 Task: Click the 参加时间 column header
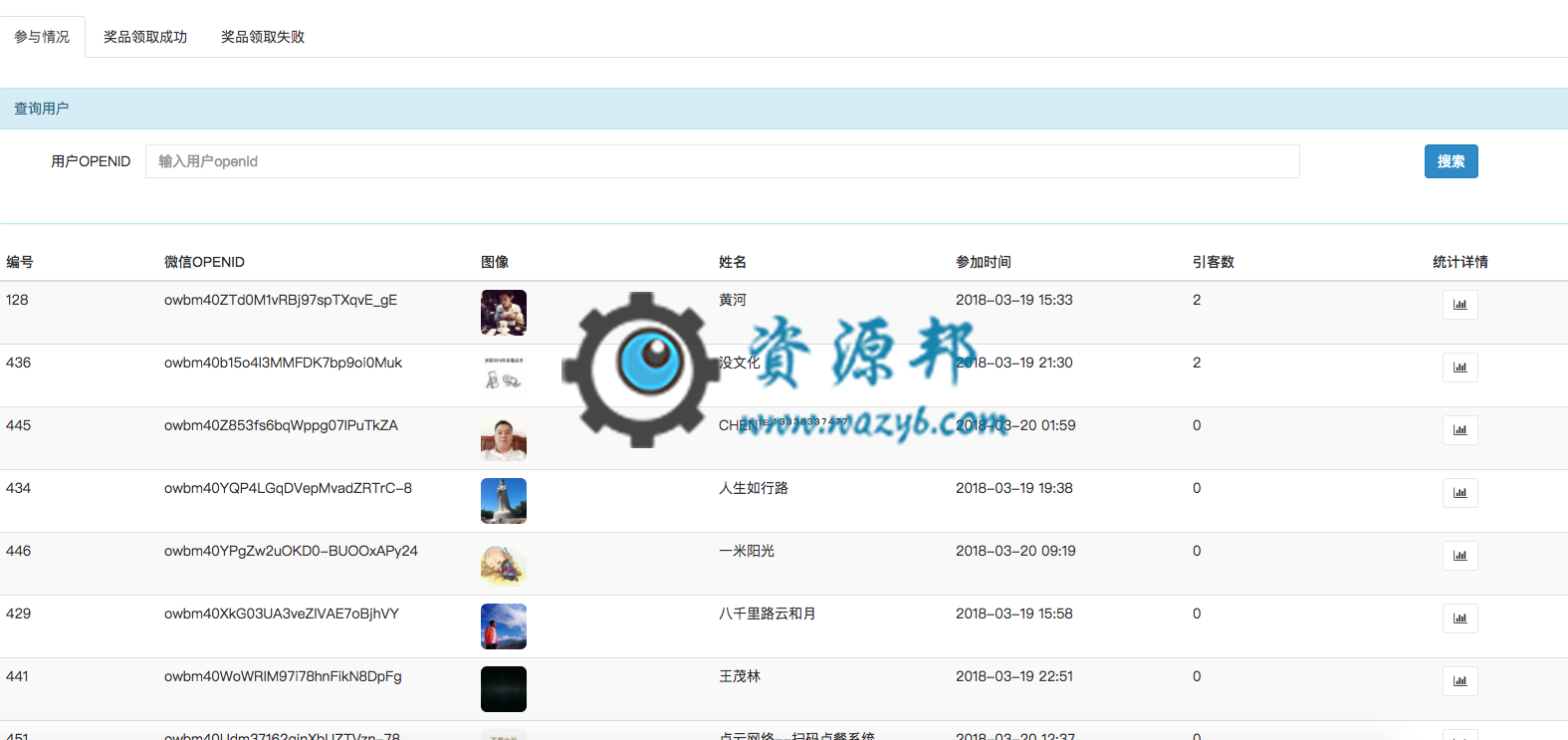(x=984, y=262)
